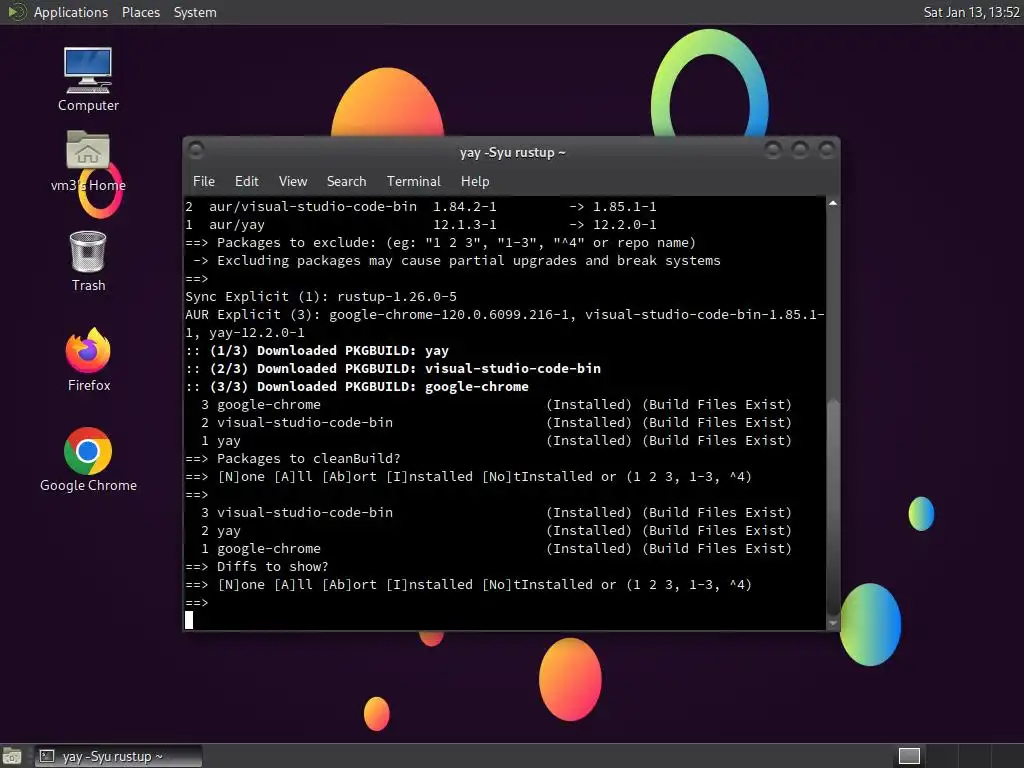This screenshot has height=768, width=1024.
Task: Click the clock showing Sat Jan 13, 13:52
Action: click(971, 12)
